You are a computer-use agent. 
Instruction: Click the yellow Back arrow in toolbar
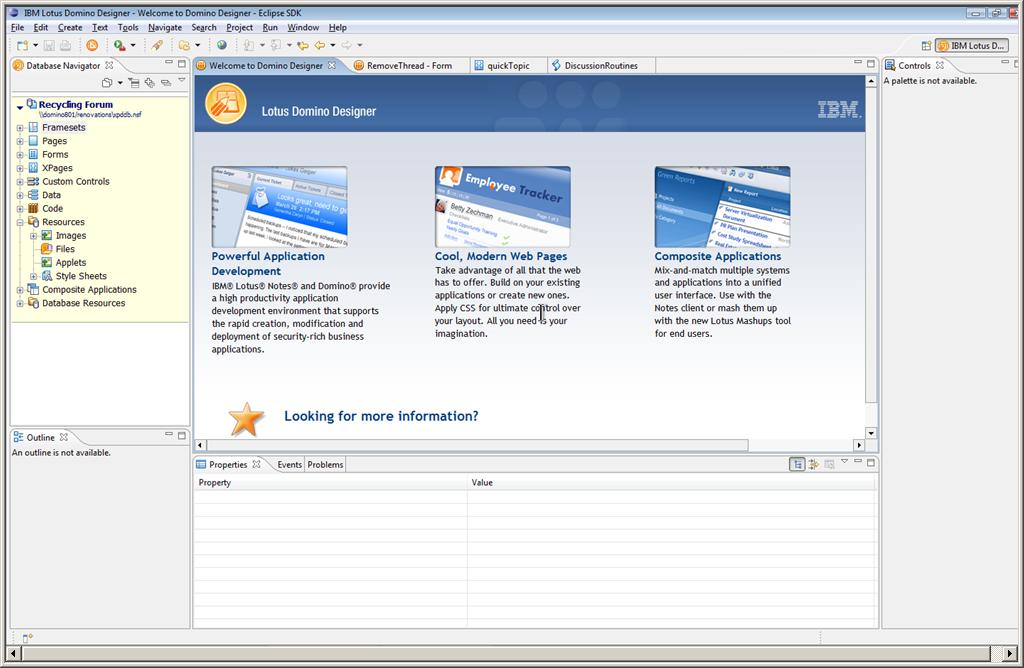pos(320,45)
